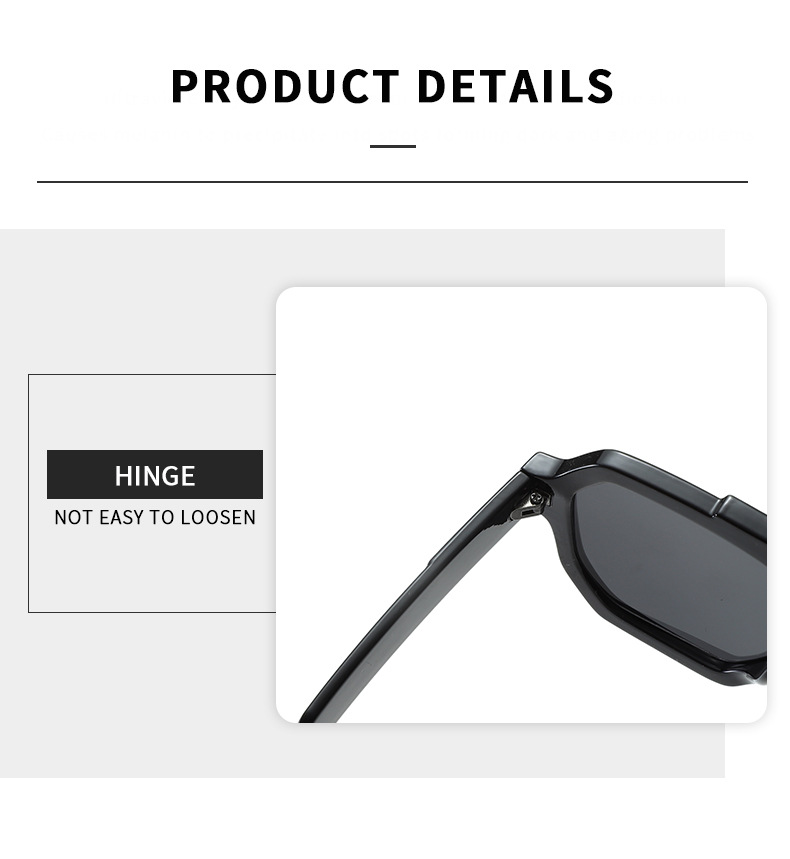This screenshot has height=859, width=790.
Task: Click the PRODUCT DETAILS heading
Action: pyautogui.click(x=392, y=86)
